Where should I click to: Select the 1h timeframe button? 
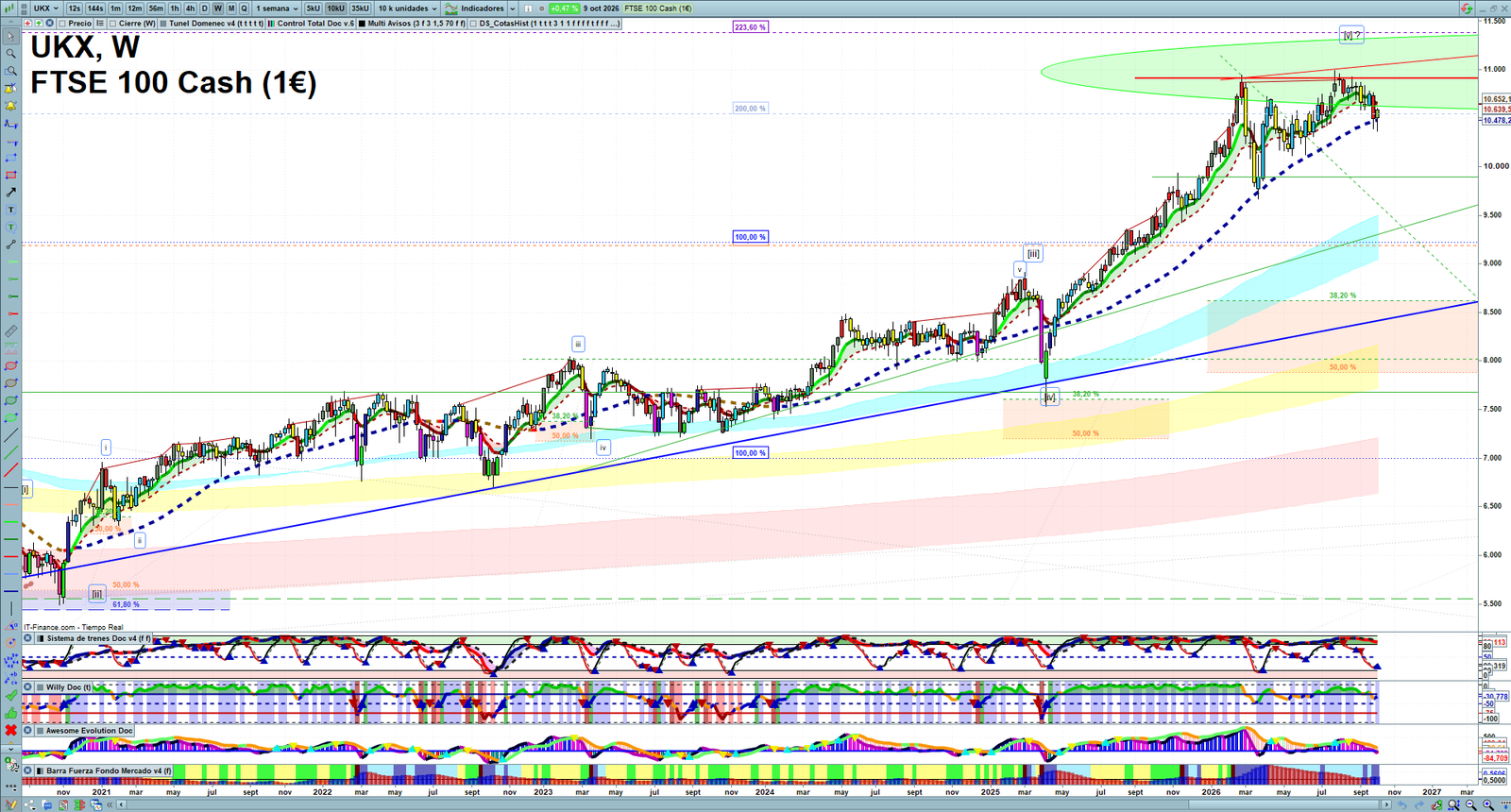(175, 8)
